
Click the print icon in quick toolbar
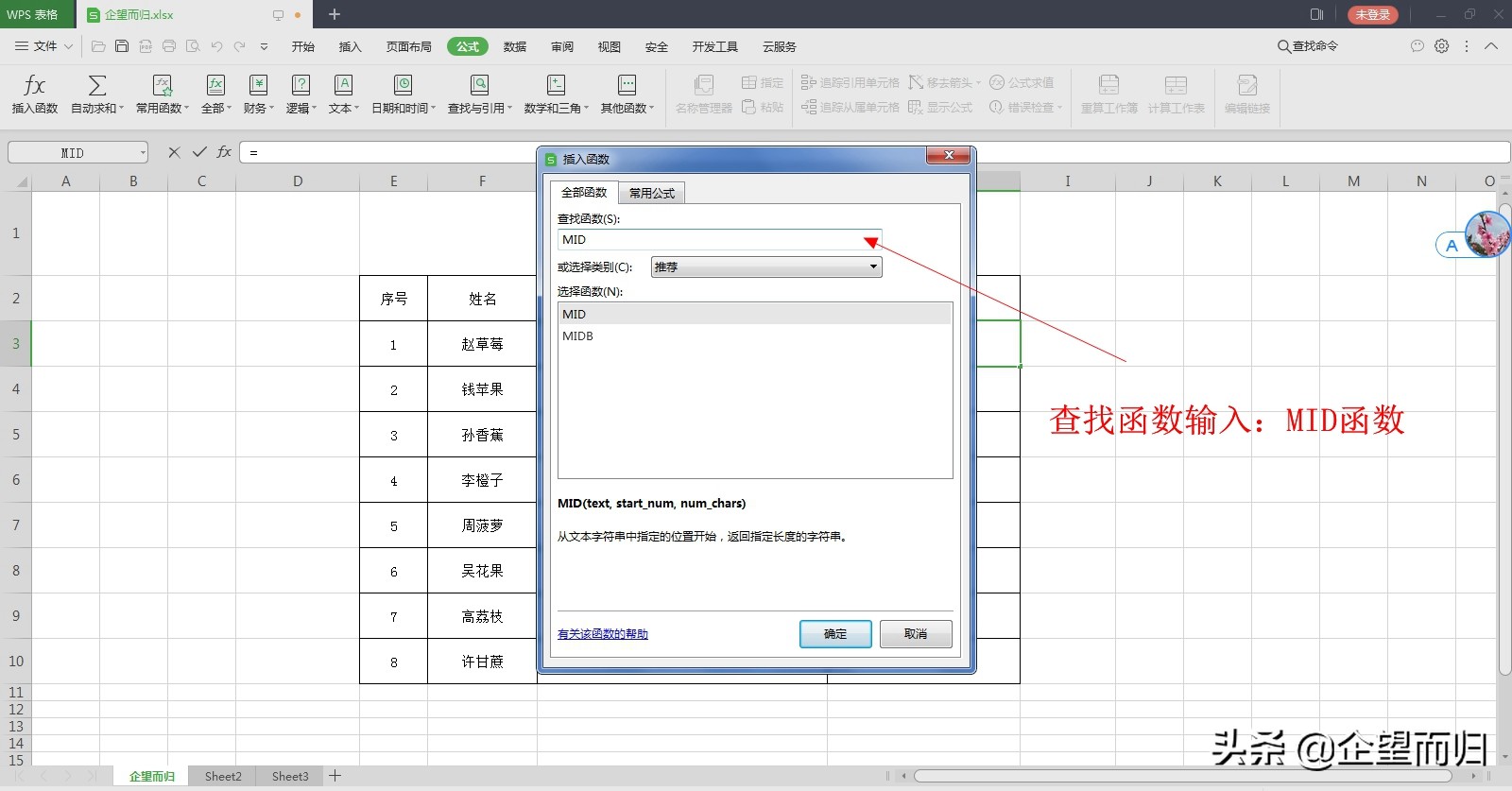169,46
